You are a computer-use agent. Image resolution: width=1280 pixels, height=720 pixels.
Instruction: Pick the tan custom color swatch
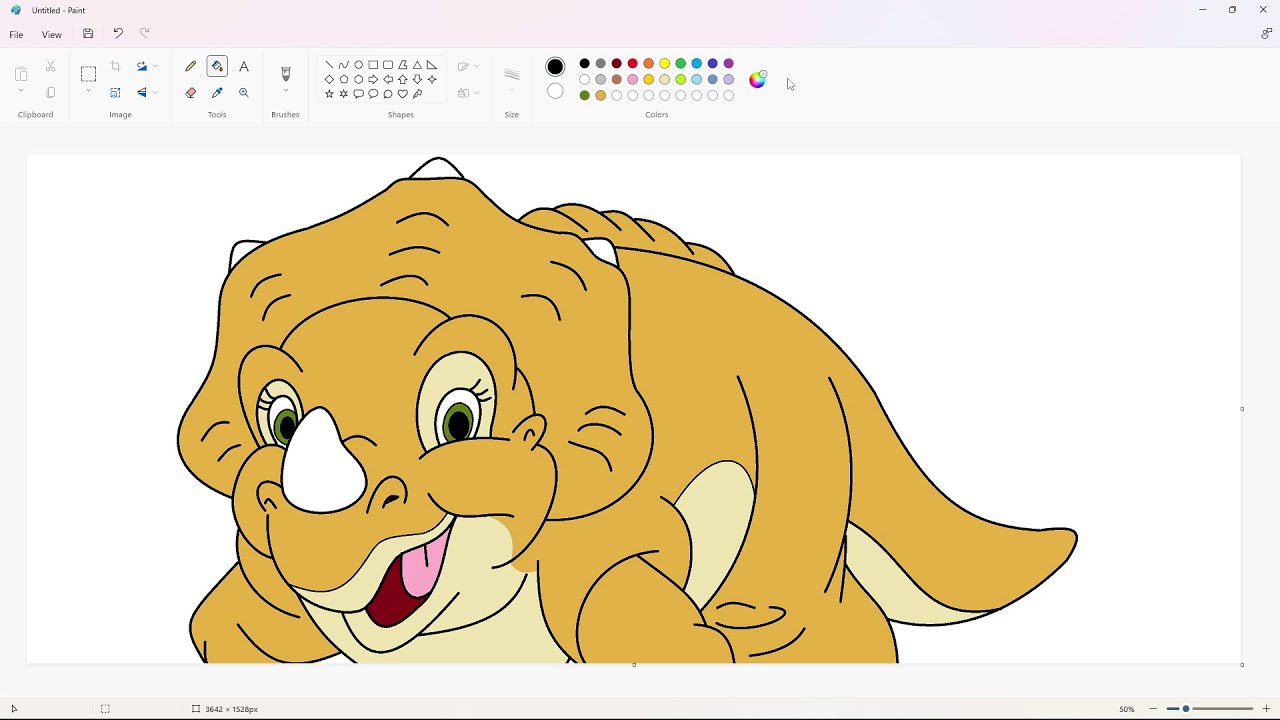600,96
